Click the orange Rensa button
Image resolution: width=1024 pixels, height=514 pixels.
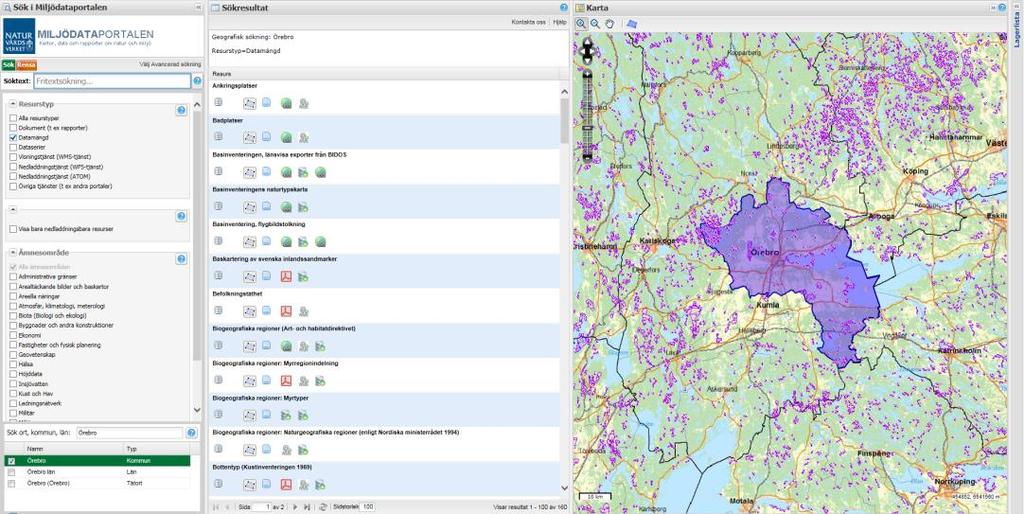pos(27,65)
